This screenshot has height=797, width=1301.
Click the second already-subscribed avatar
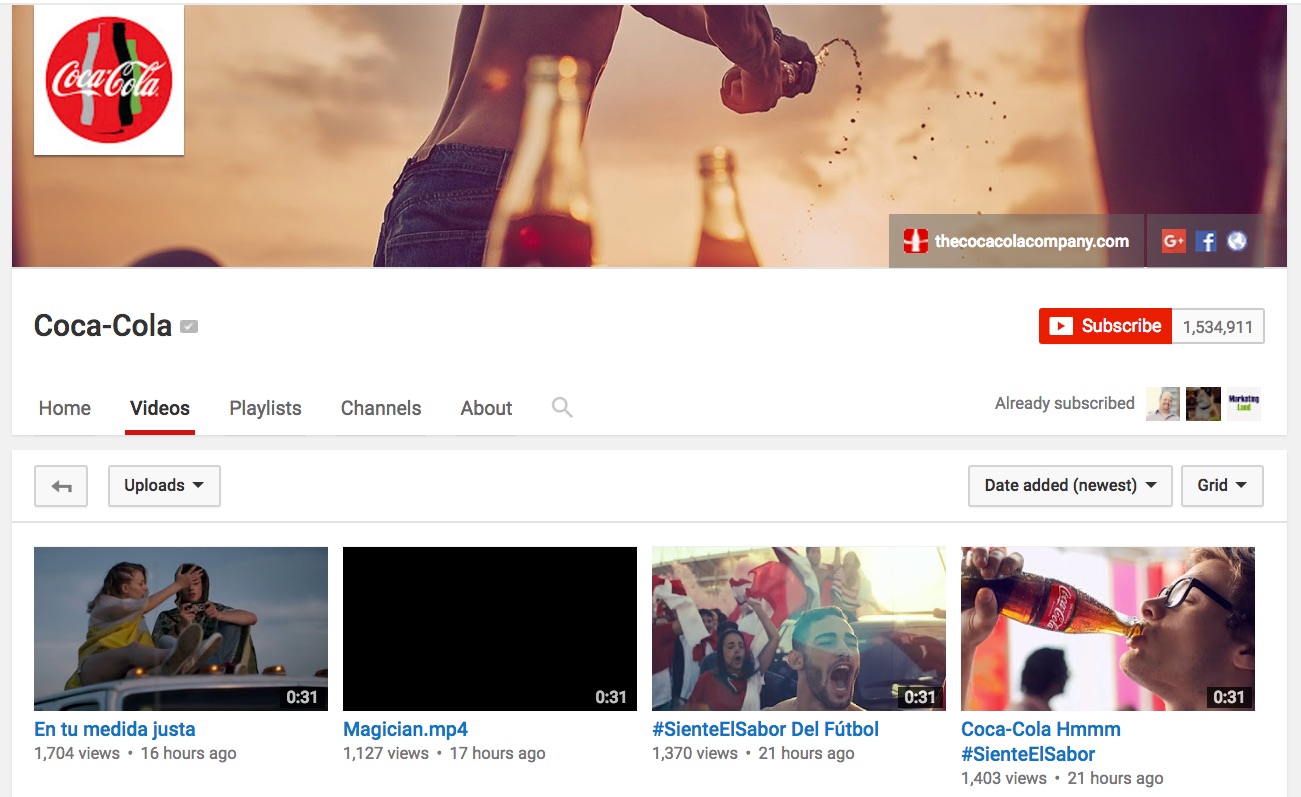coord(1203,404)
